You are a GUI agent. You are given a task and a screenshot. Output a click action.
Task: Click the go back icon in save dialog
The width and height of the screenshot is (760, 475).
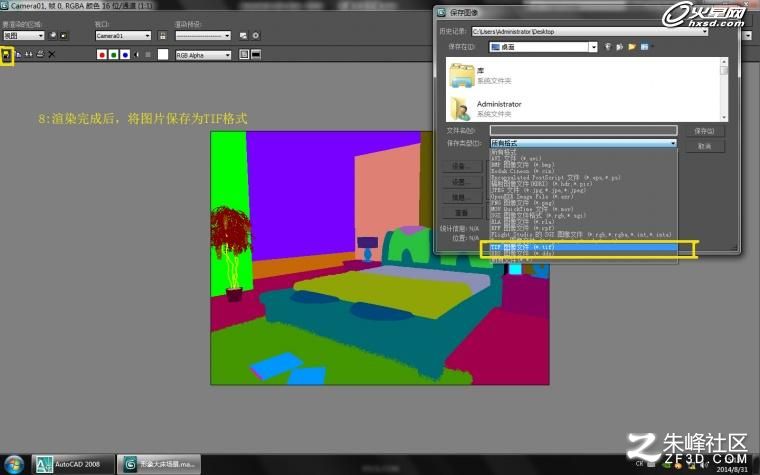pyautogui.click(x=608, y=47)
